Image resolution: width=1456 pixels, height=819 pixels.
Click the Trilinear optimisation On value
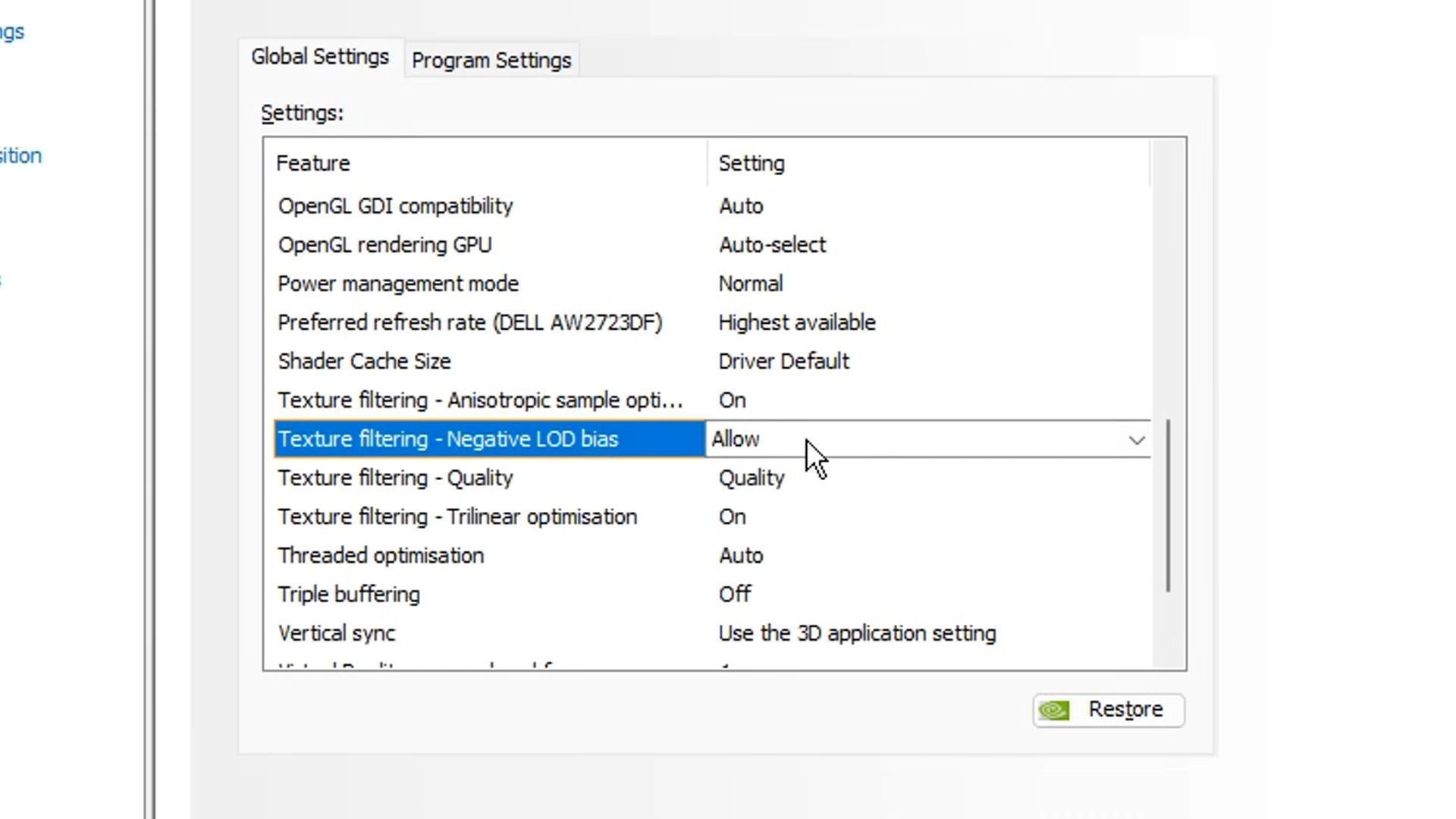(732, 517)
